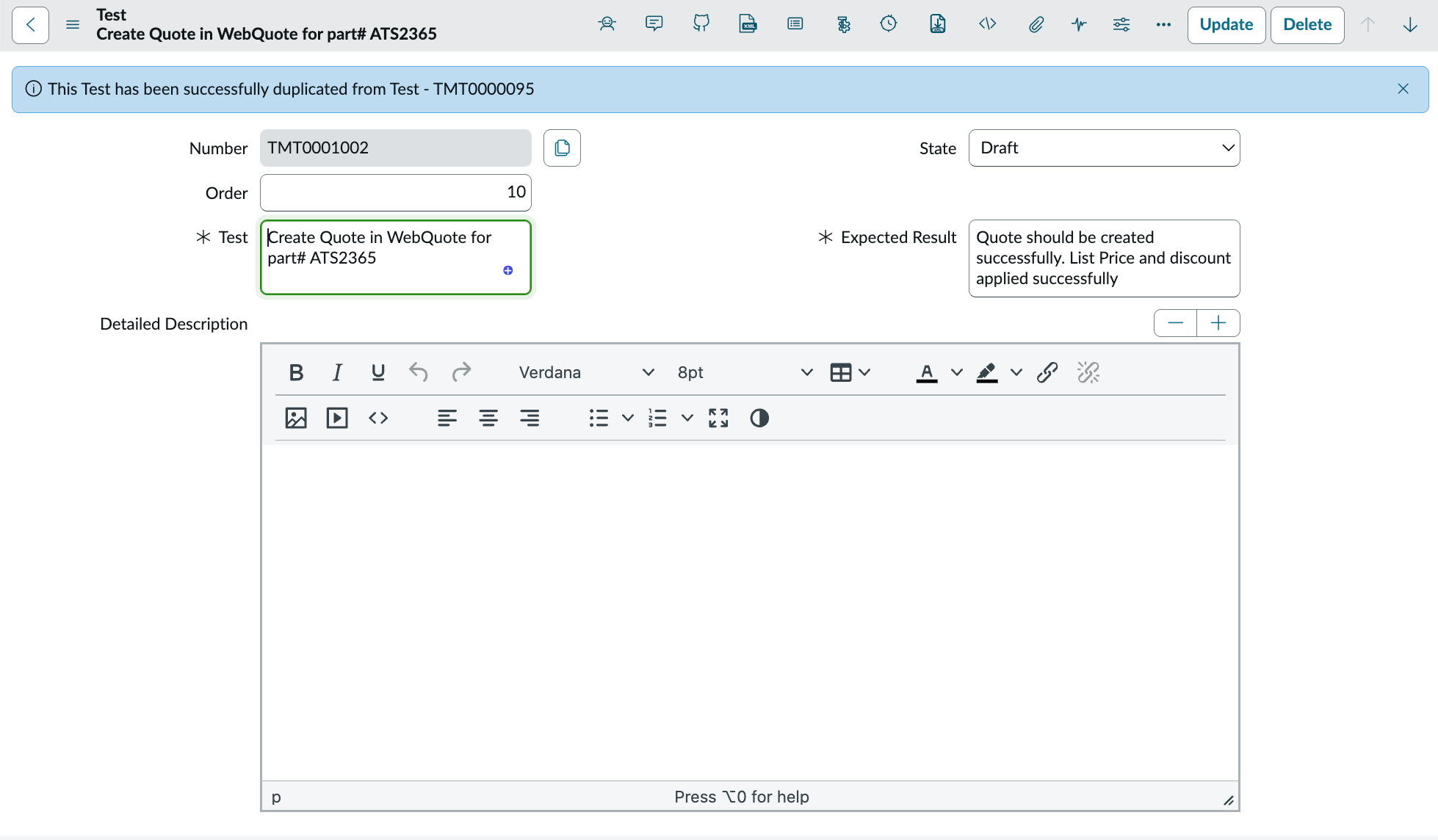Click the agent avatar header icon
Viewport: 1438px width, 840px height.
tap(607, 24)
